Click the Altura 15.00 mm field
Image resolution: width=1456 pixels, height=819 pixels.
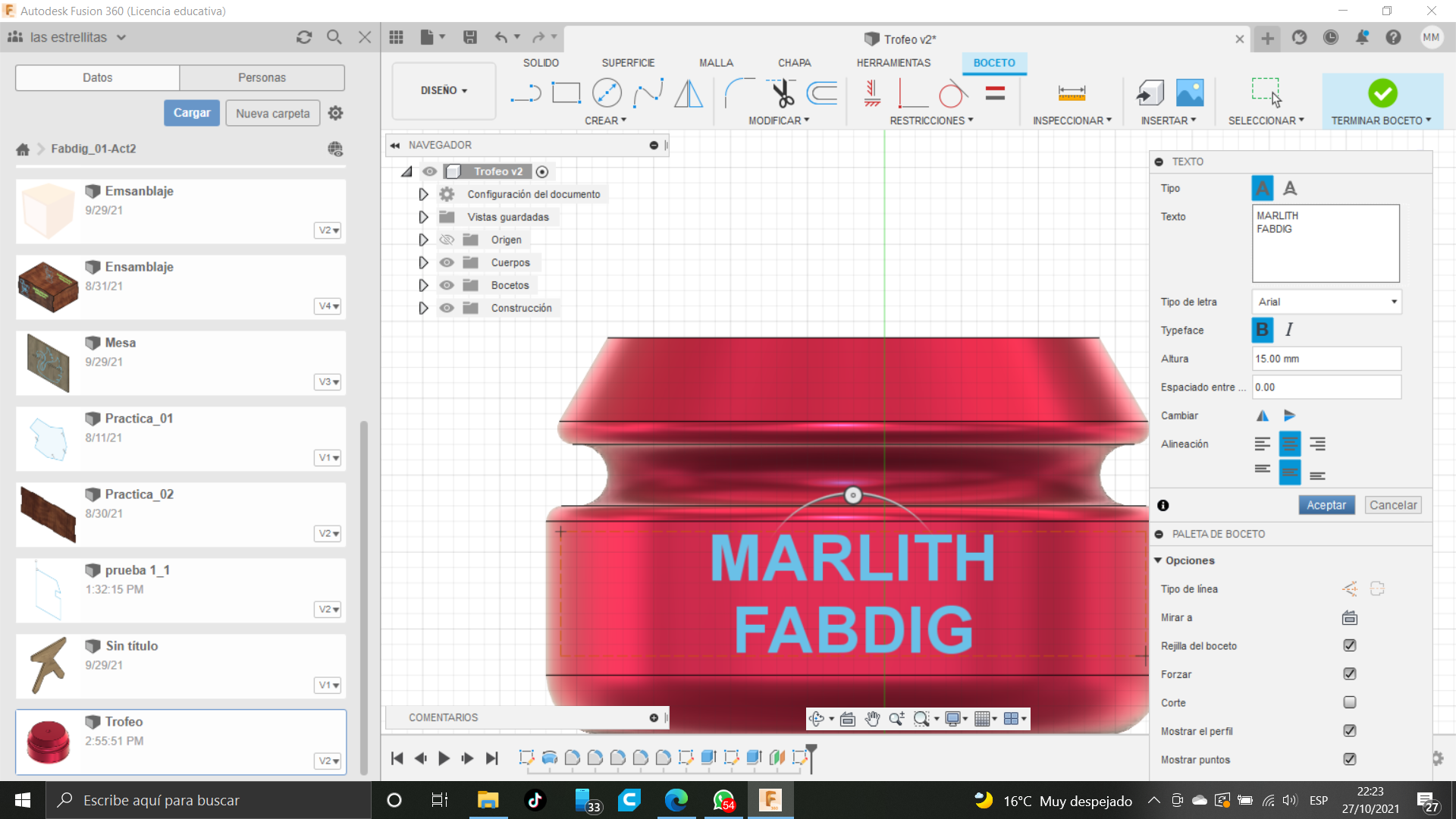click(1326, 359)
